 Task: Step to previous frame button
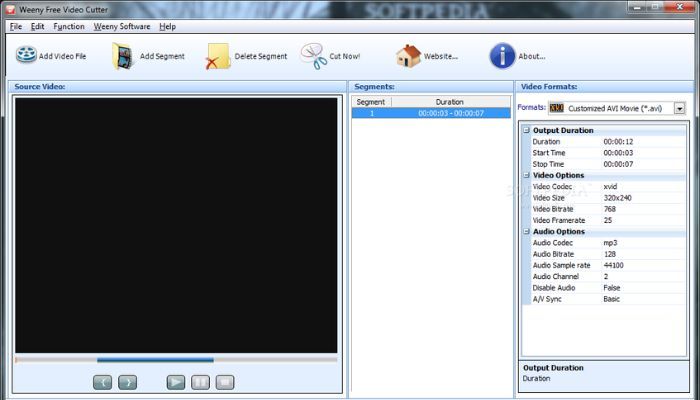(103, 382)
